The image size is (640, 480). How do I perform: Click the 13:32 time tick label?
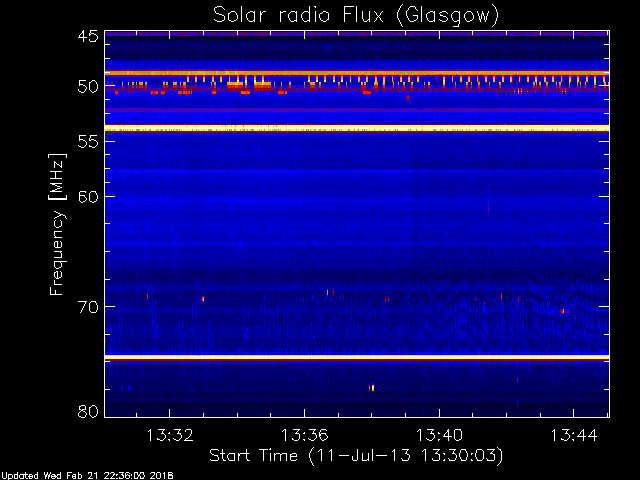[x=169, y=435]
